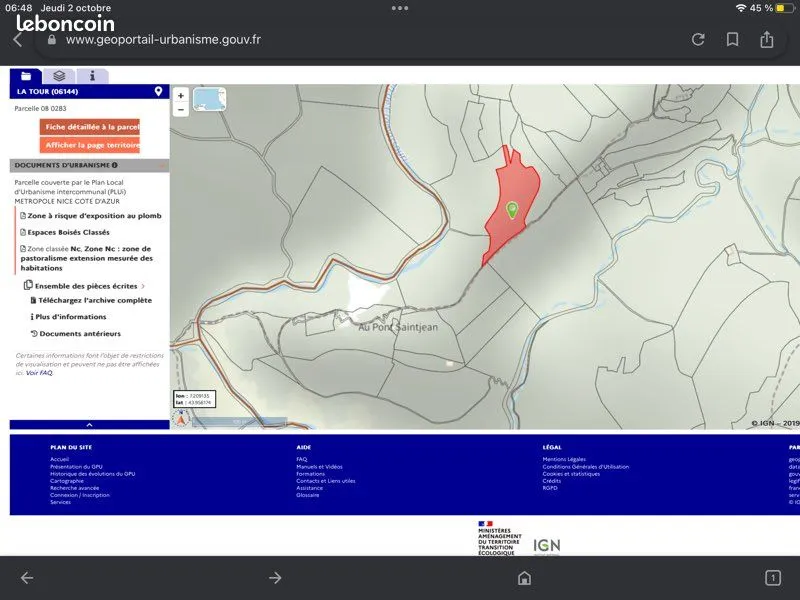Open Conditions Générales d'Utilisation link

point(586,466)
